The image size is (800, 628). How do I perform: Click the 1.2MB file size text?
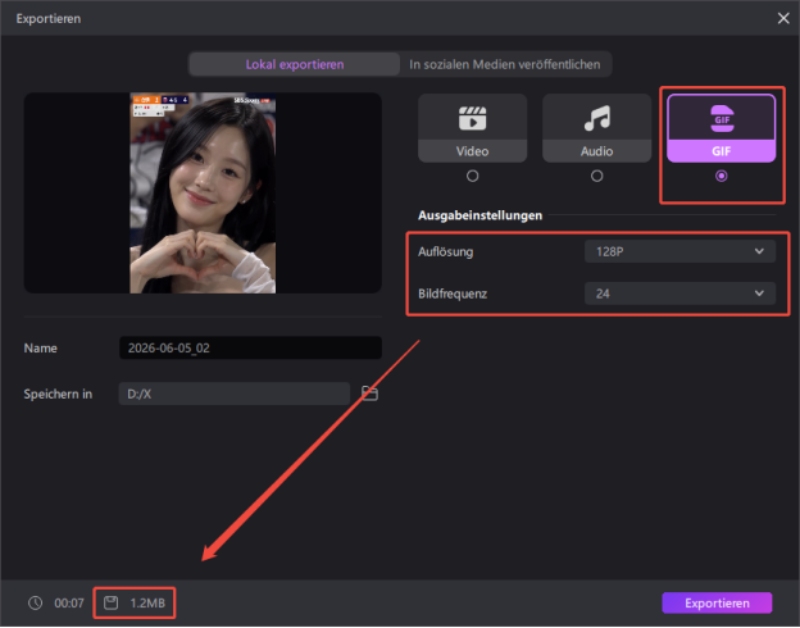click(x=147, y=603)
